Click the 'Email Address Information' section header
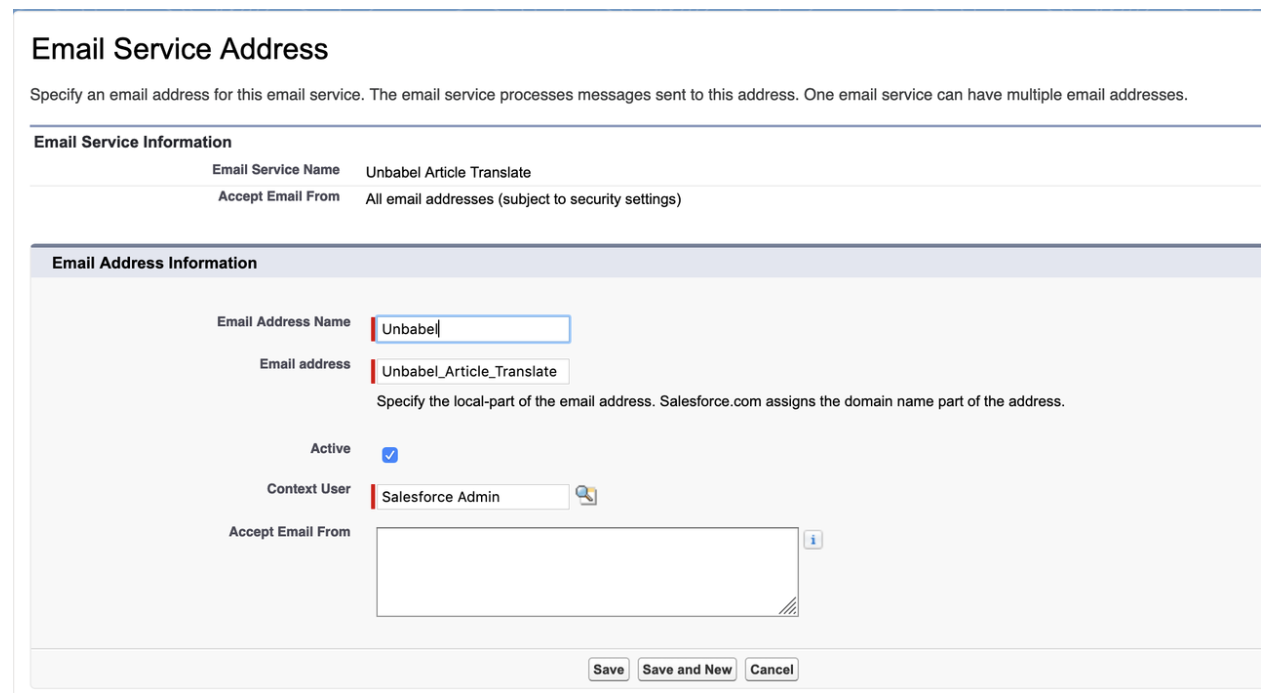The height and width of the screenshot is (699, 1281). tap(154, 263)
